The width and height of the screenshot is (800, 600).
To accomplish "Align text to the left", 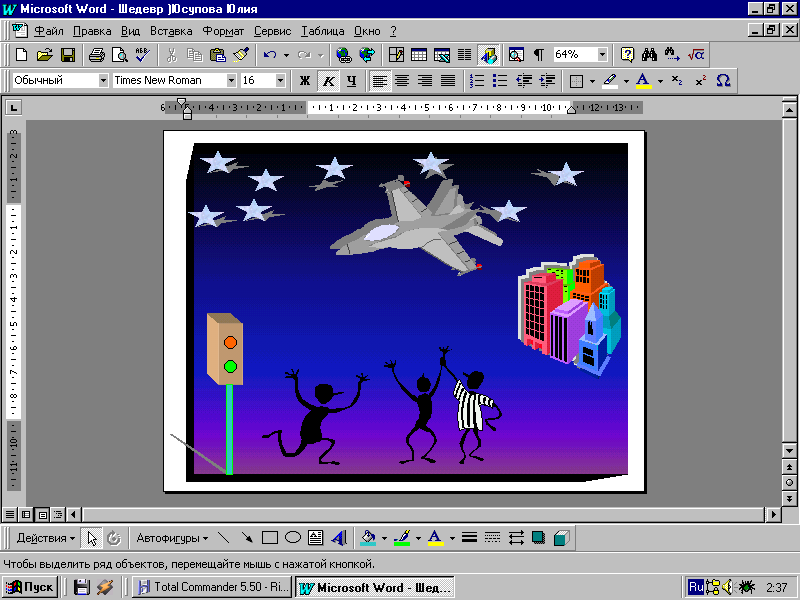I will pyautogui.click(x=380, y=81).
